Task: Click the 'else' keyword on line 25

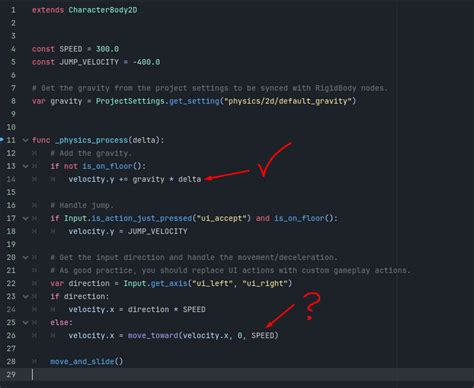Action: [59, 323]
